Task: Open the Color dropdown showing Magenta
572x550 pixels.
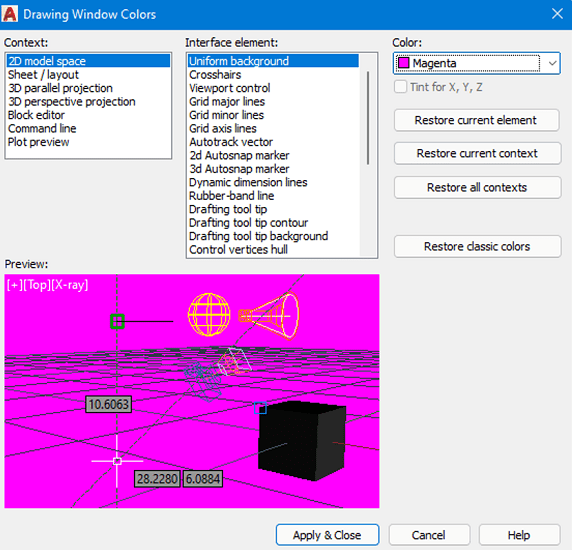Action: (x=477, y=63)
